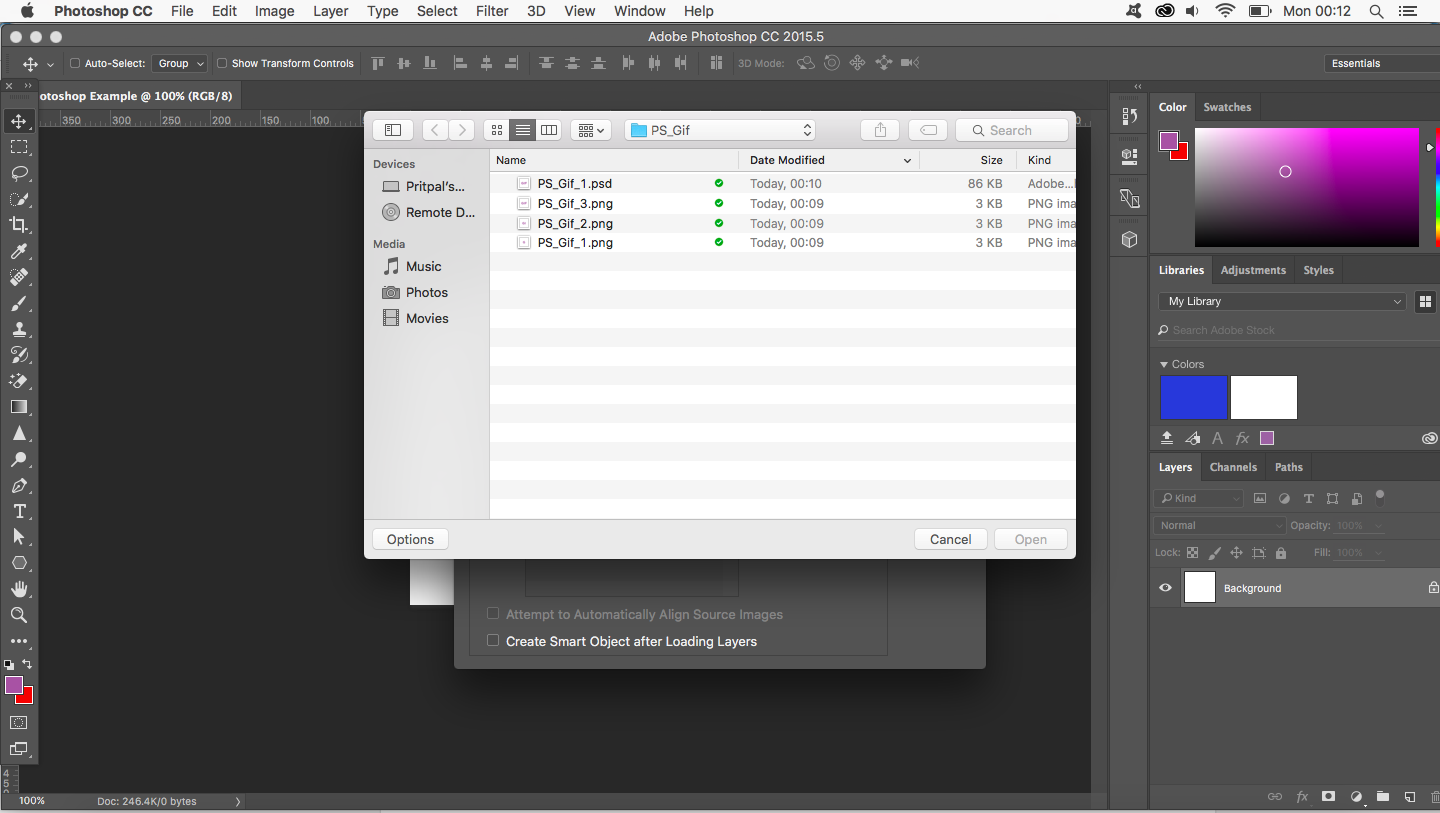Screen dimensions: 1440x813
Task: Lock layer position in Layers panel
Action: [x=1236, y=552]
